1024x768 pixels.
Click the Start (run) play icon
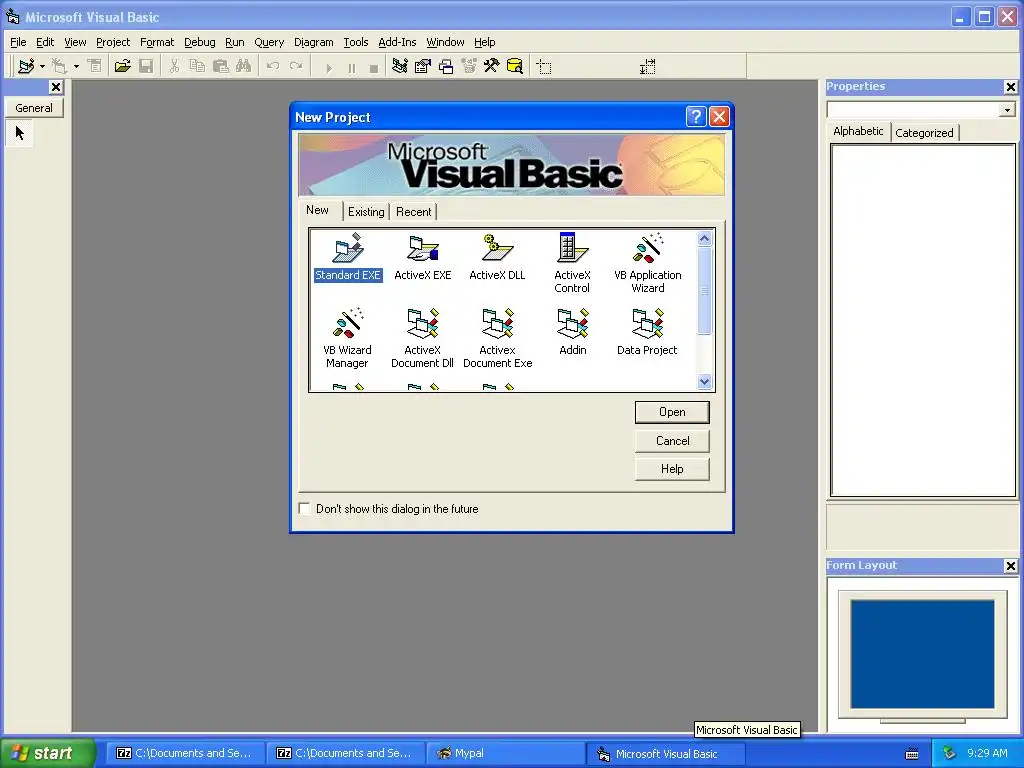pyautogui.click(x=328, y=67)
